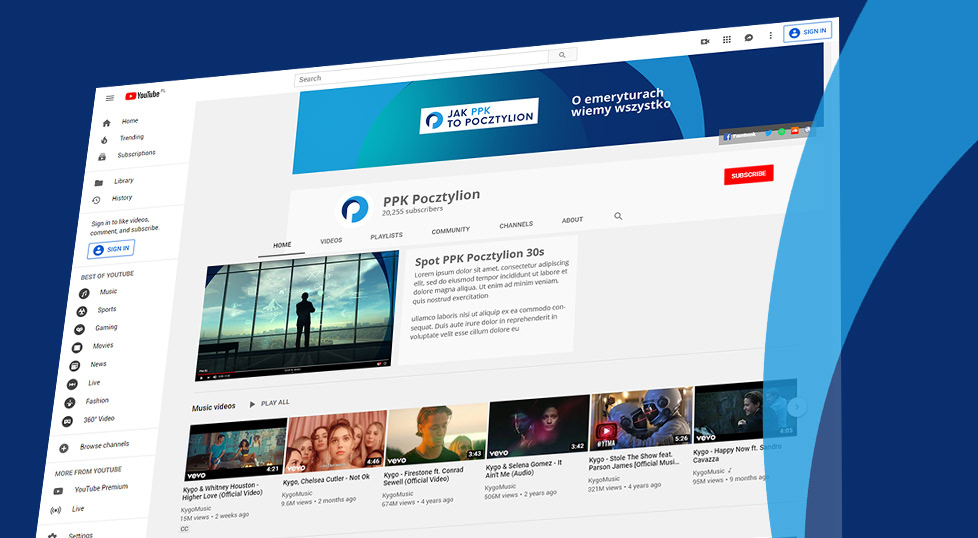Click the Home icon in sidebar
This screenshot has height=538, width=978.
107,123
